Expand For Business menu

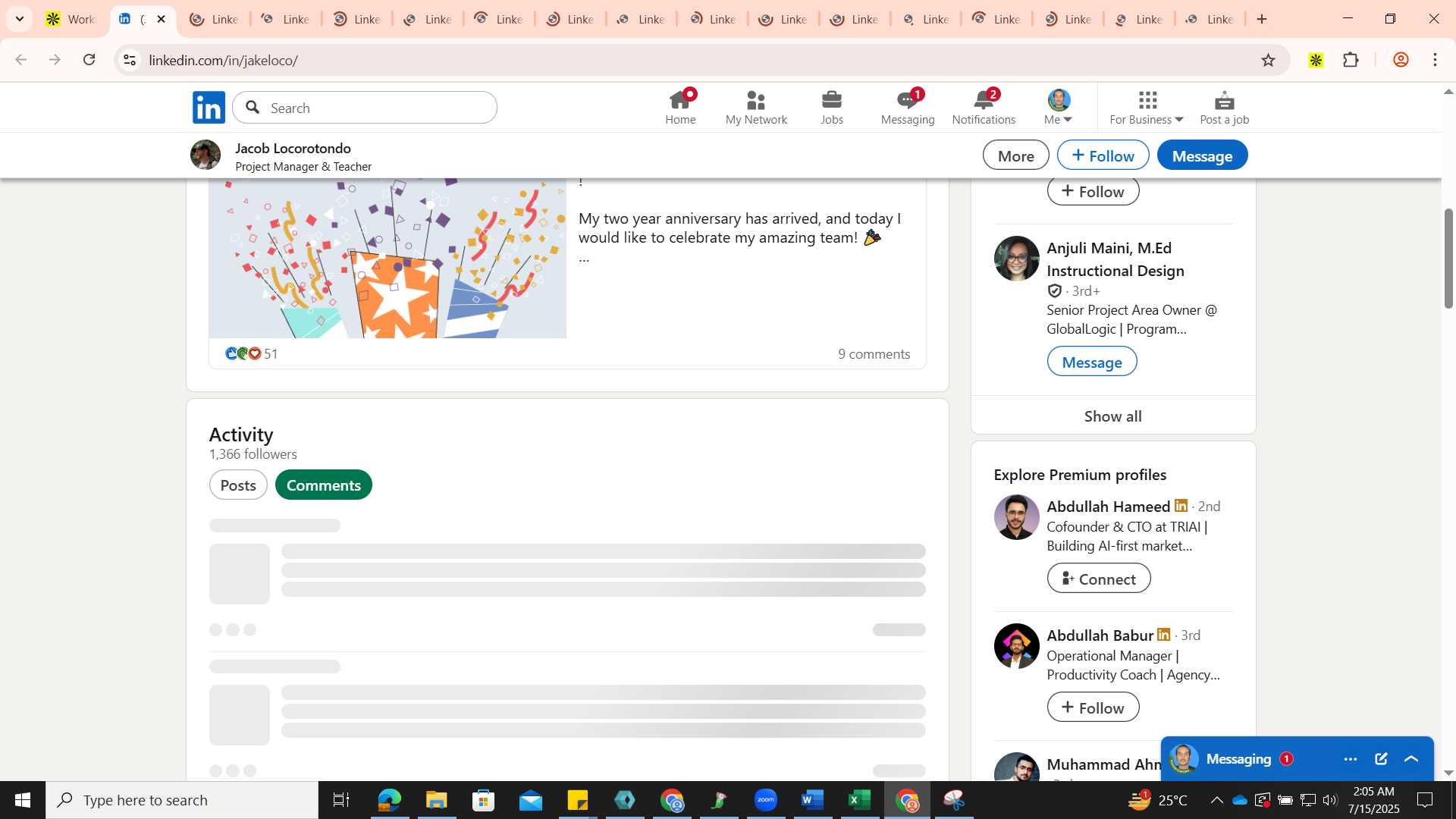[1146, 107]
